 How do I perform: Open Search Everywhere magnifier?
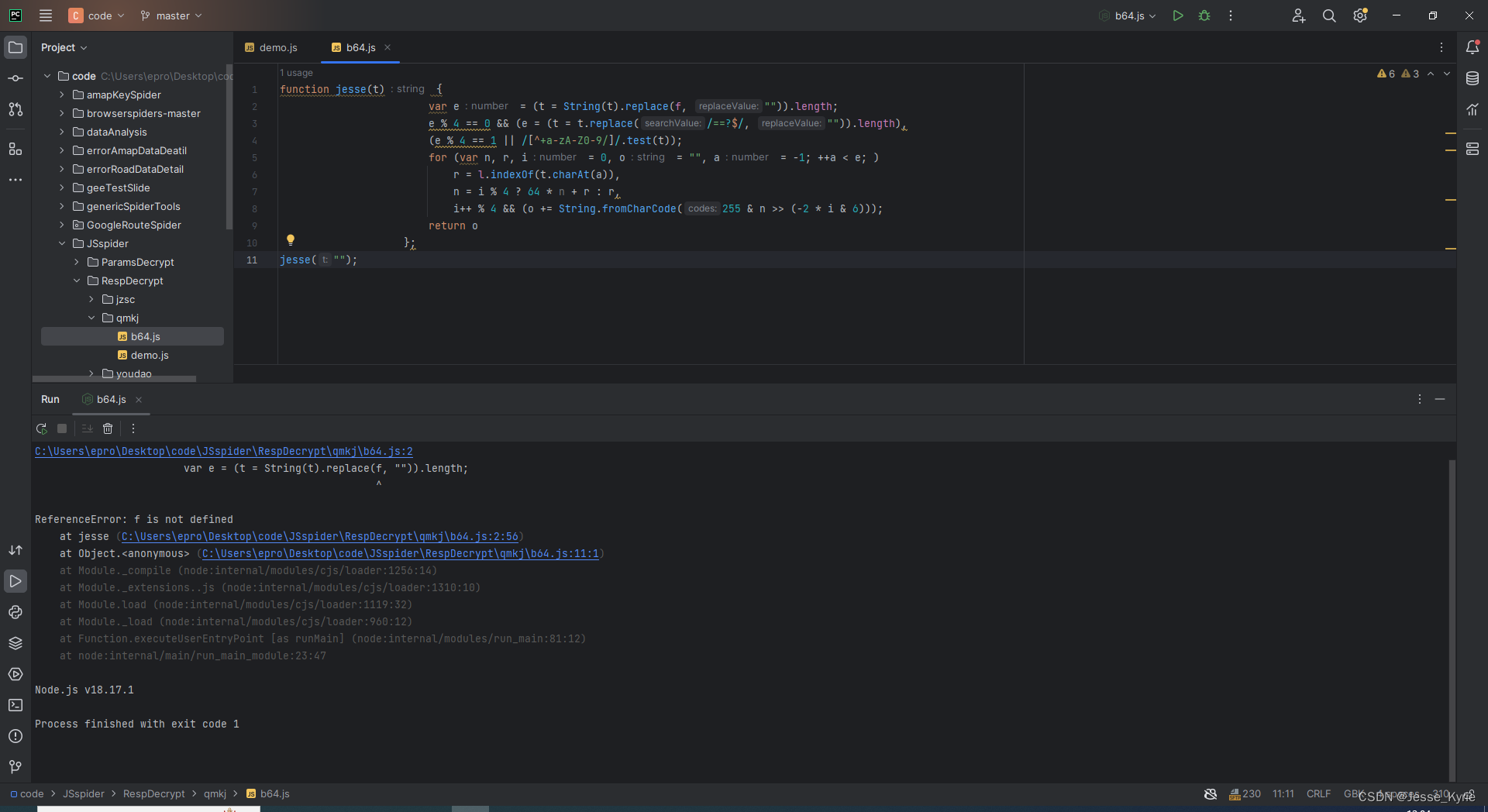[x=1329, y=15]
